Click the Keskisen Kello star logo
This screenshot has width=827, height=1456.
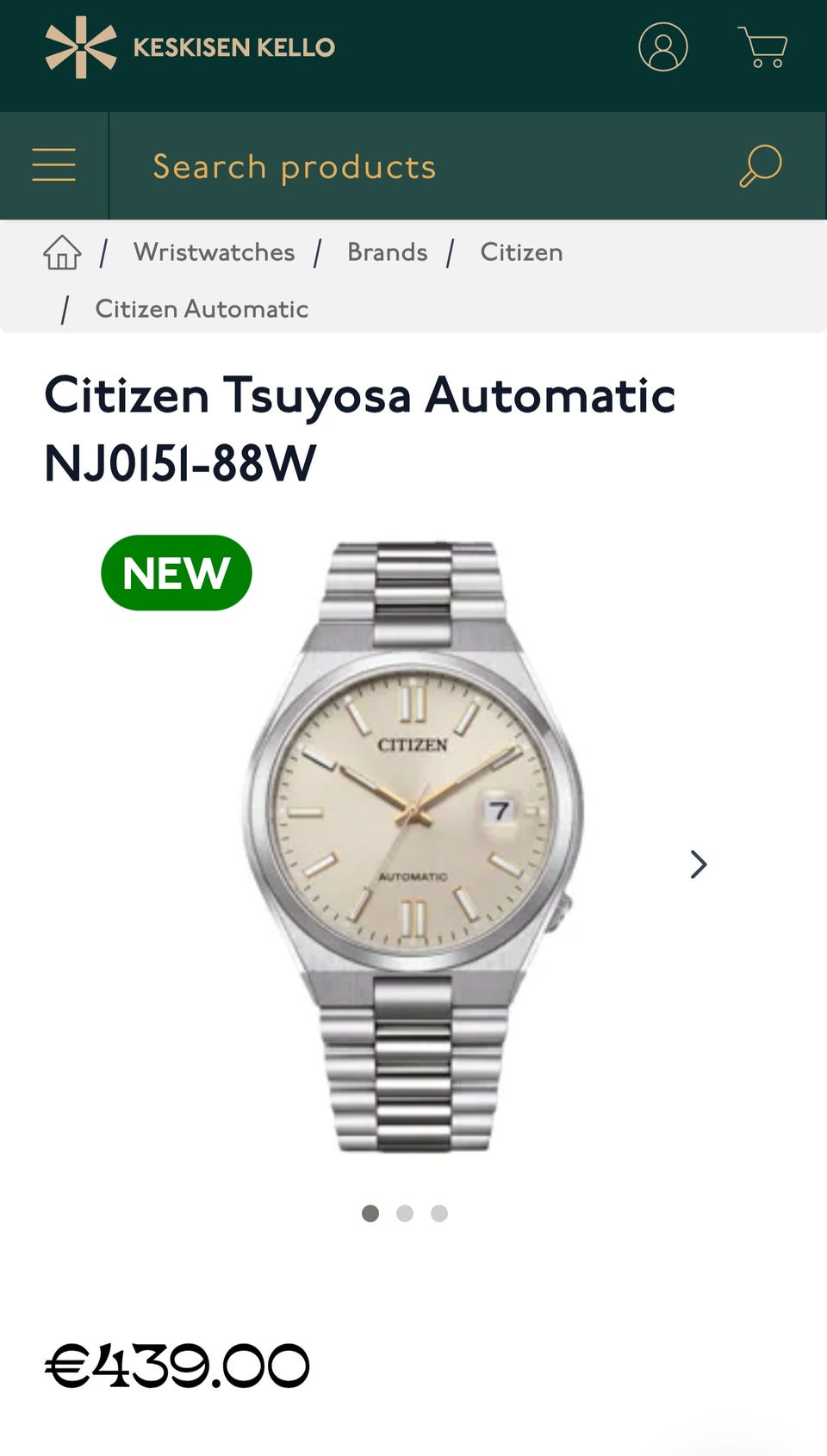pos(81,47)
